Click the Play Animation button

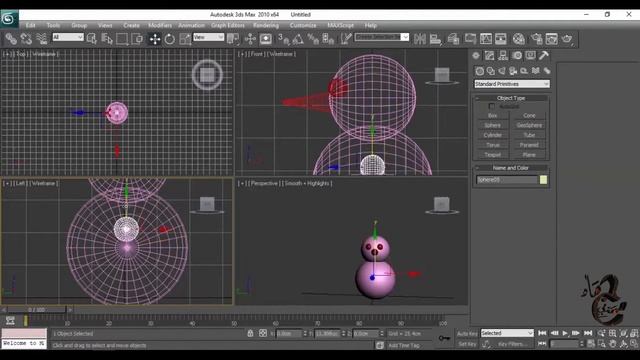[565, 333]
